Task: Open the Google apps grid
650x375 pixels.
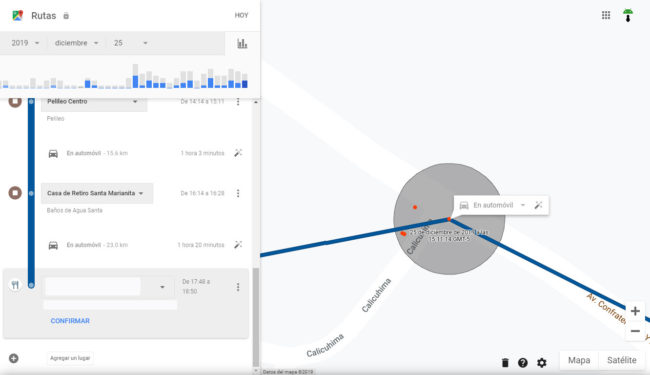Action: pos(606,15)
